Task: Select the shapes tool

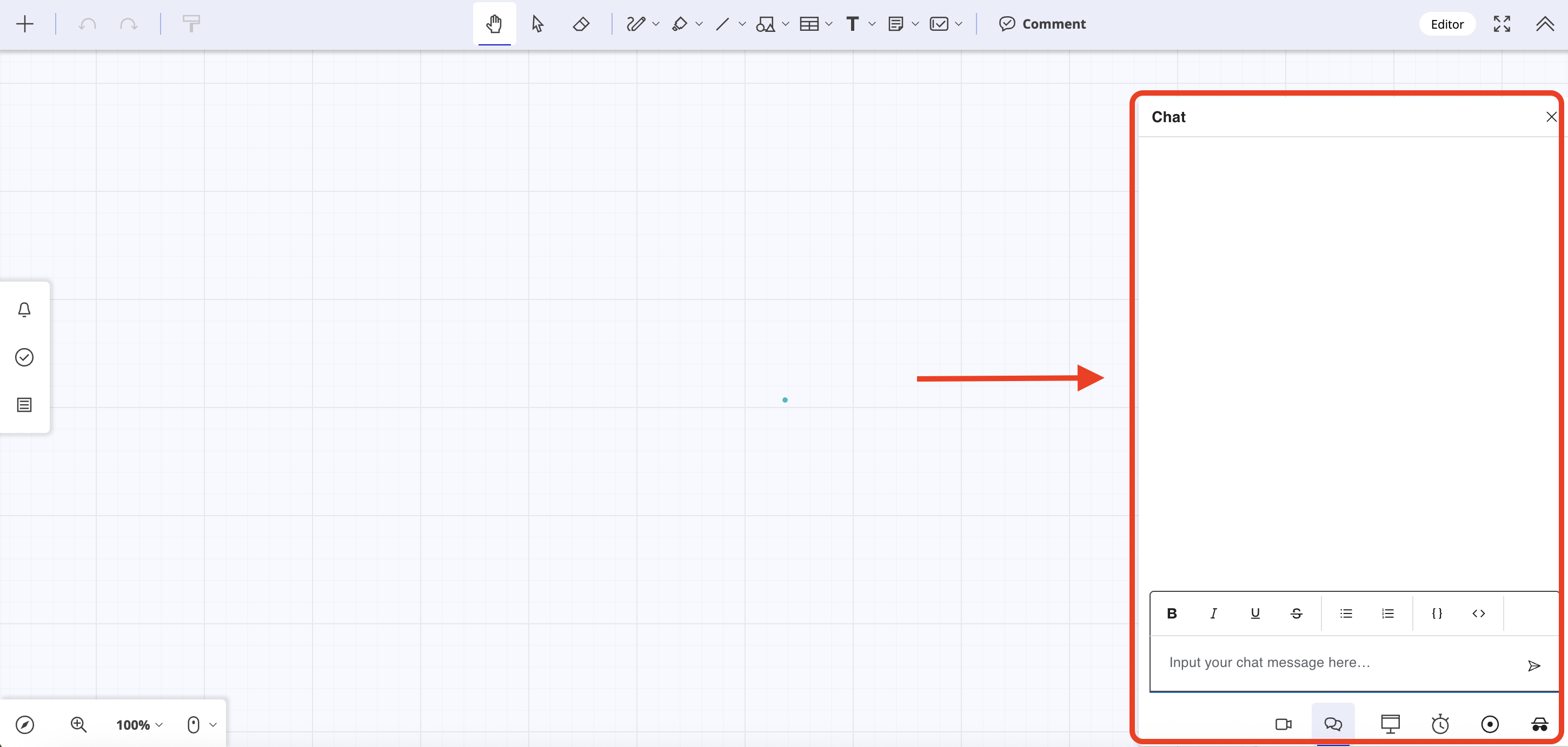Action: coord(765,24)
